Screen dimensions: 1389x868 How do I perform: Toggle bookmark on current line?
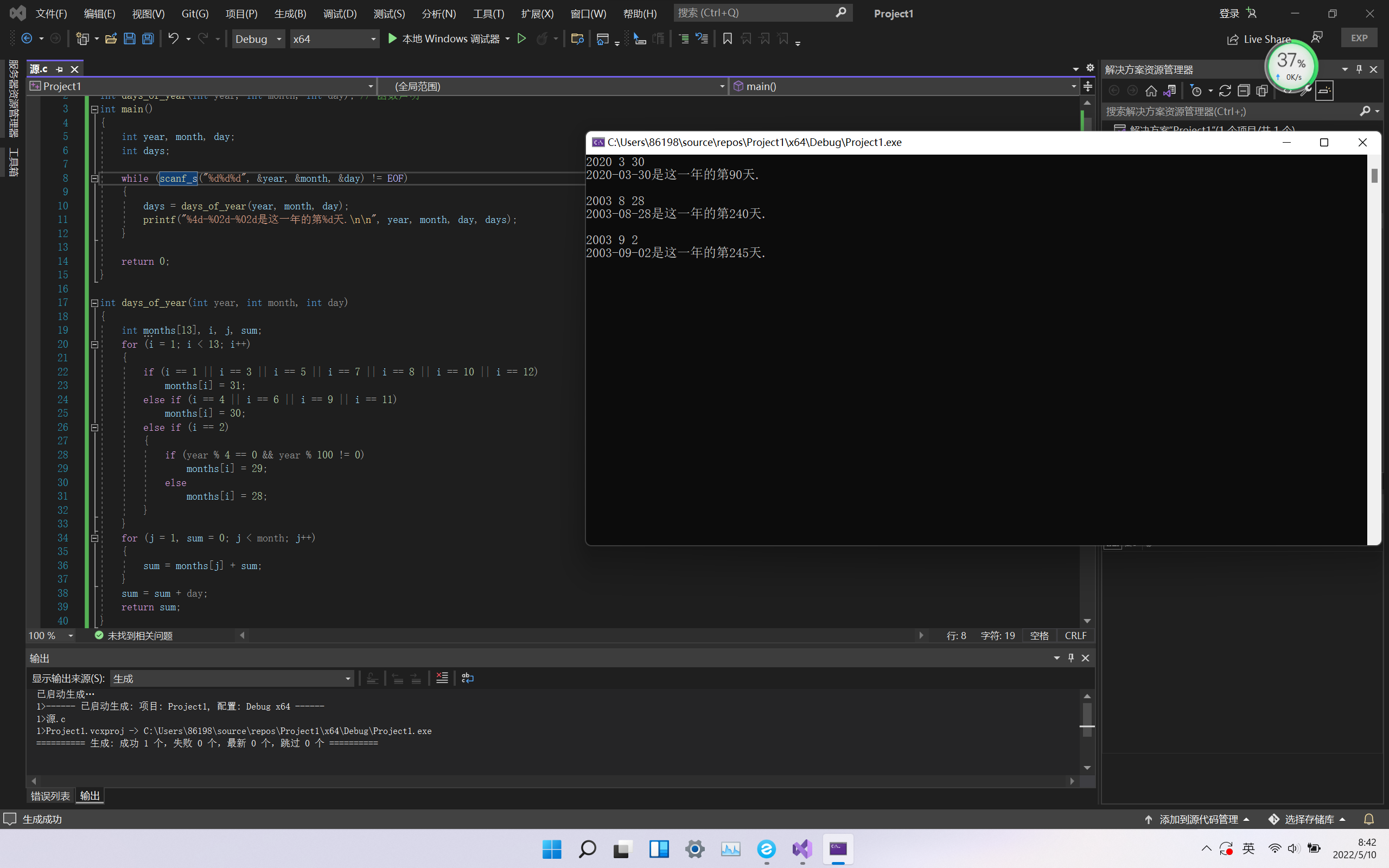727,39
